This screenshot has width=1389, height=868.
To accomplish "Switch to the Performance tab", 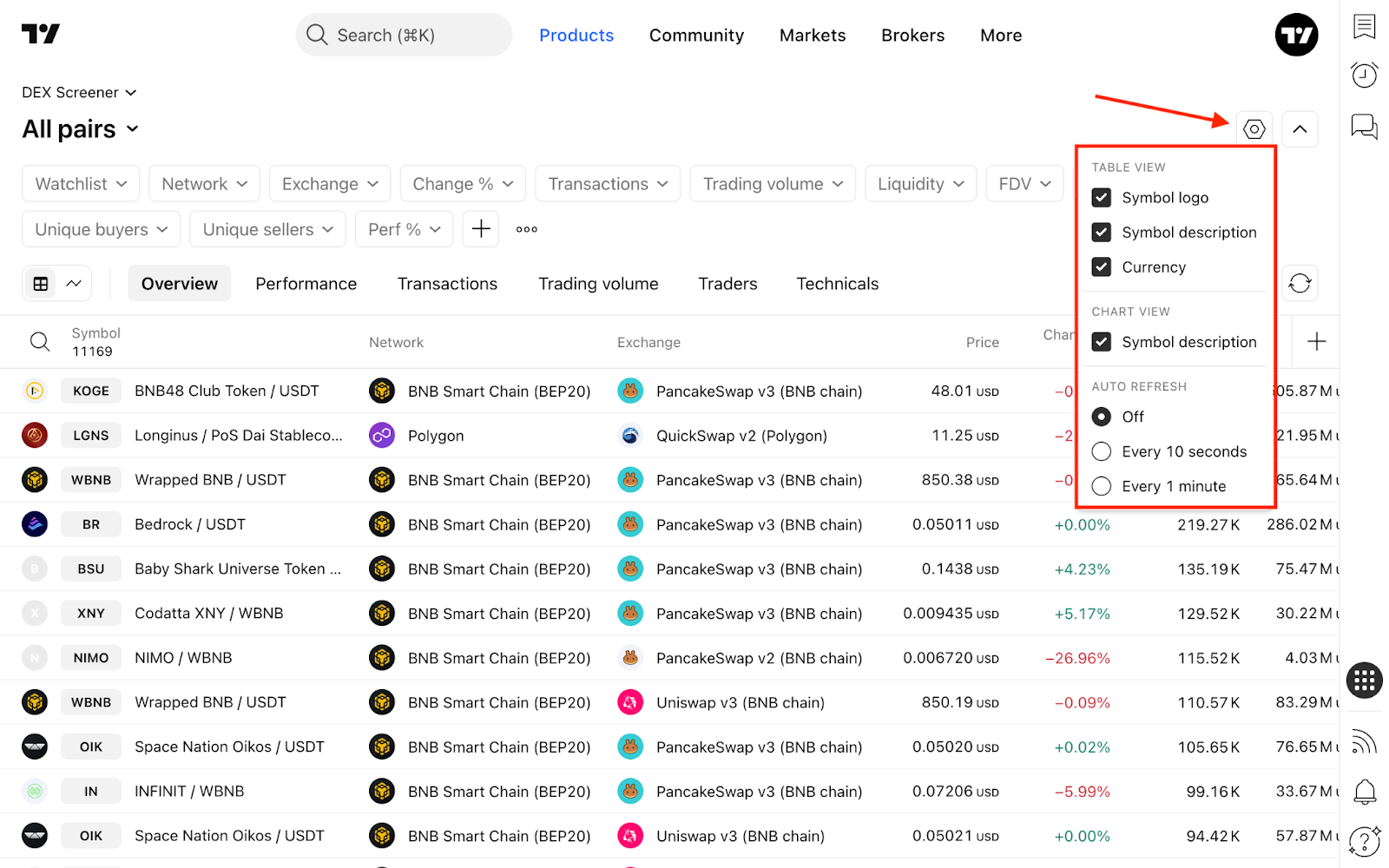I will pyautogui.click(x=306, y=284).
